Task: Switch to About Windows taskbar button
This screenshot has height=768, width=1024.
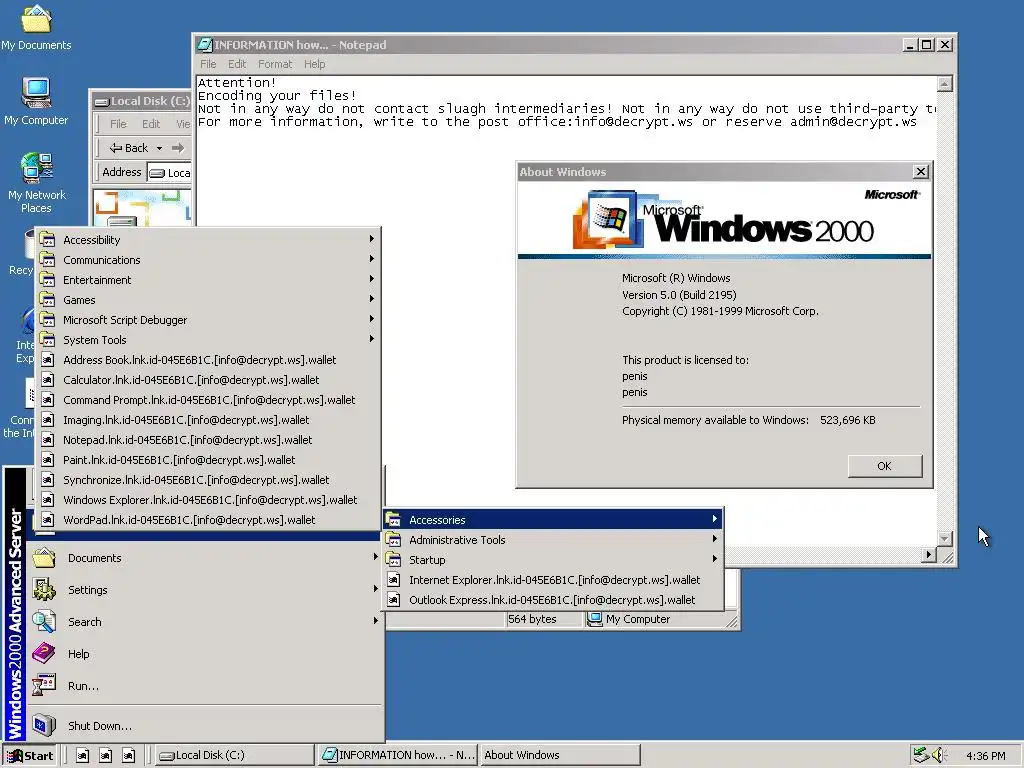Action: [x=560, y=756]
